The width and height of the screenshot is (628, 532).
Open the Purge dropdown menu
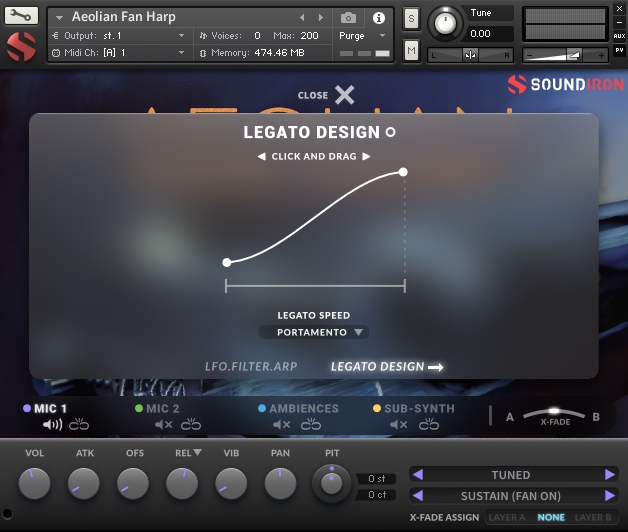pos(362,36)
